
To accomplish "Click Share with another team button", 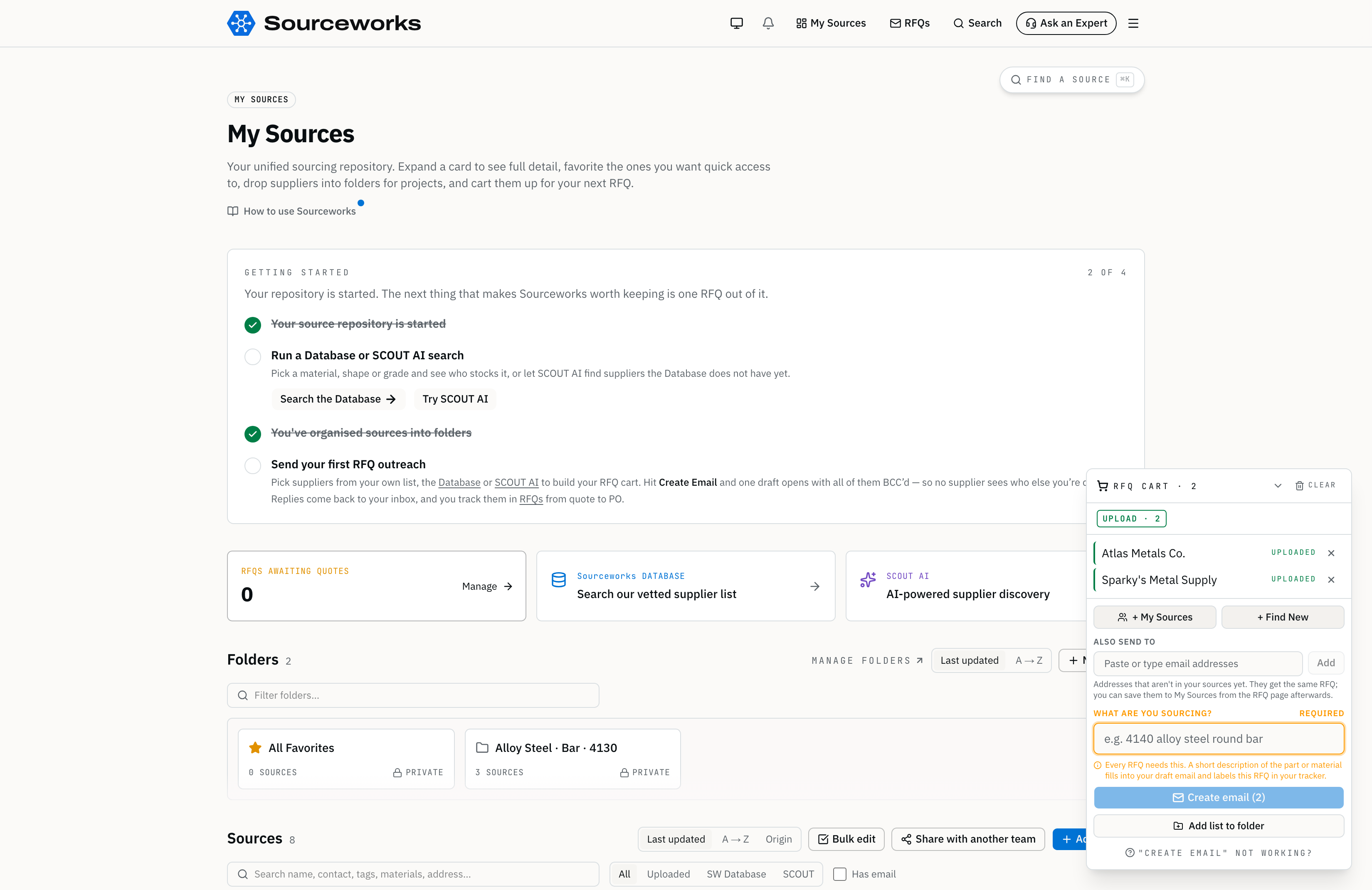I will point(968,839).
